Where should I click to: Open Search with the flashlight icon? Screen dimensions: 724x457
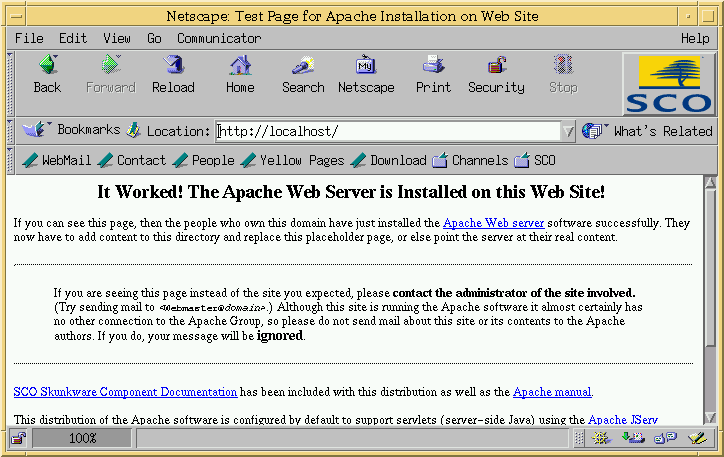(303, 65)
